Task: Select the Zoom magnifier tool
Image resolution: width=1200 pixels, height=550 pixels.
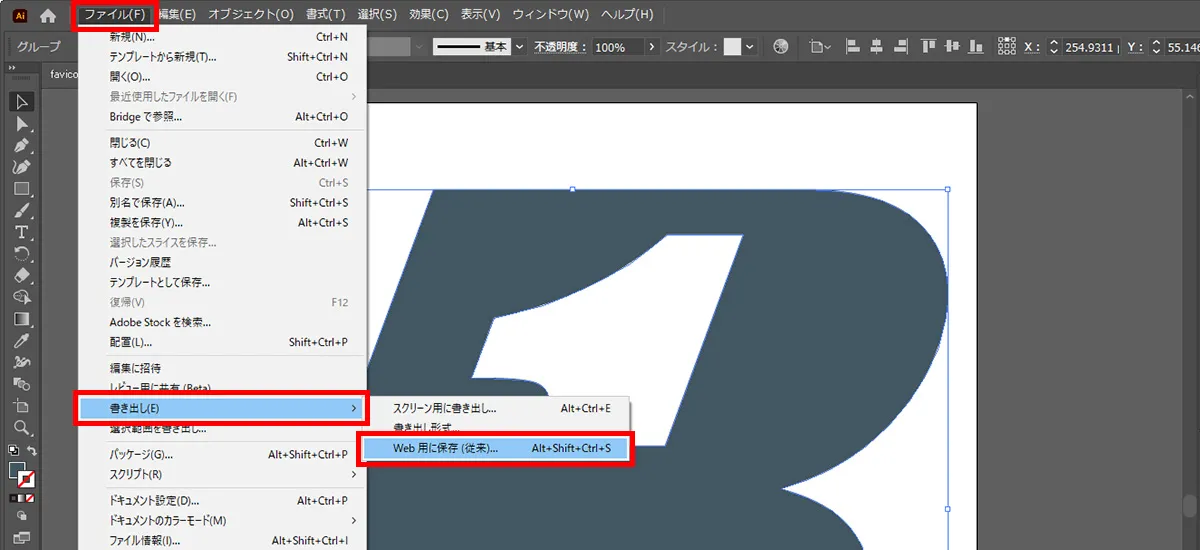Action: [22, 428]
